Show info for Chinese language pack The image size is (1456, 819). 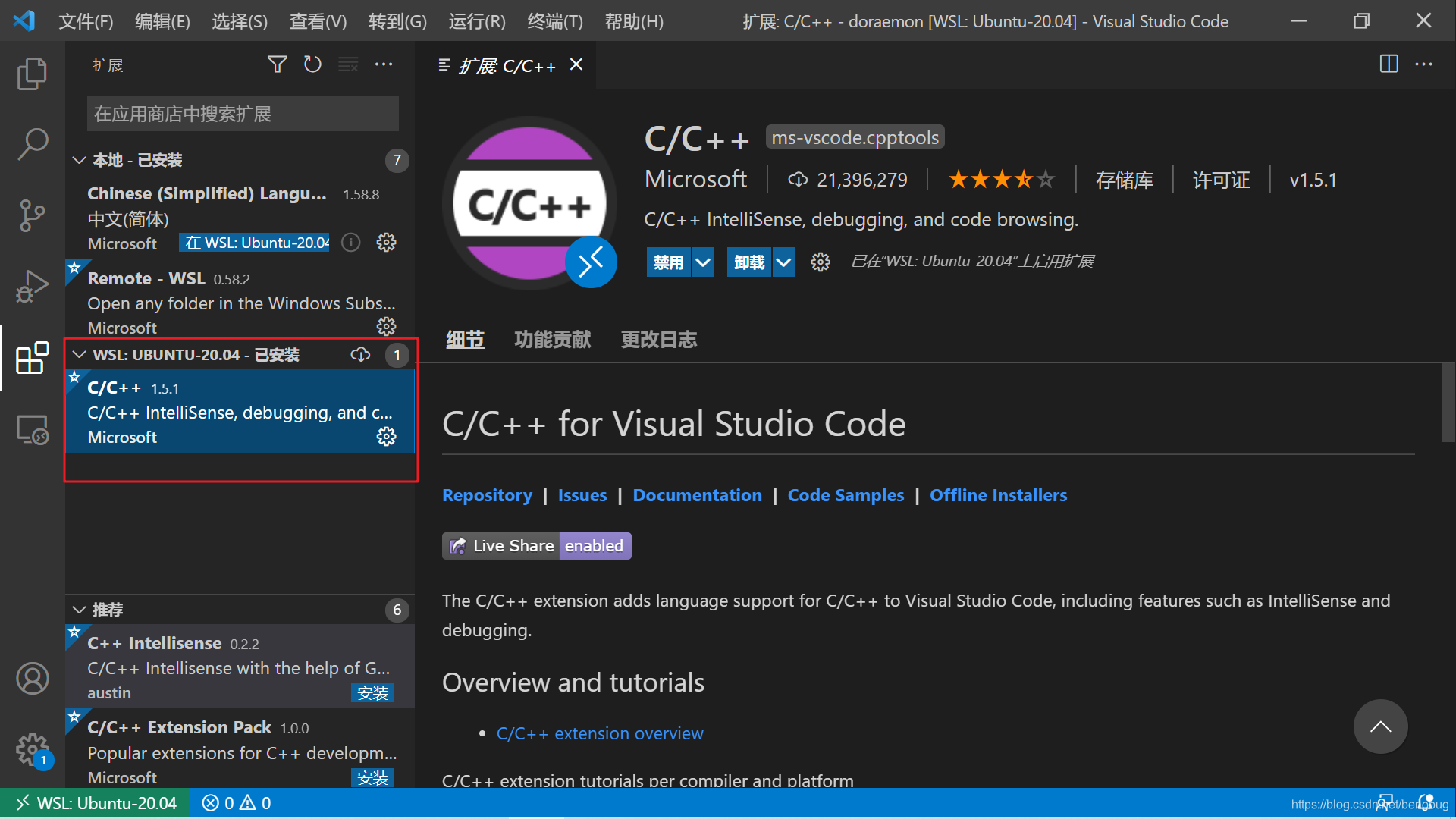(x=350, y=243)
